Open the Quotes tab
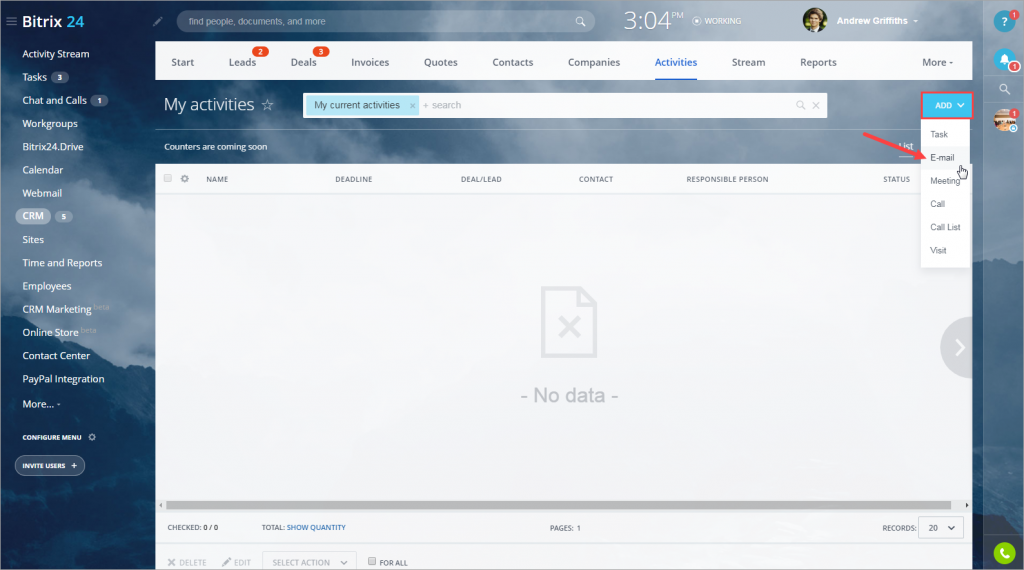The height and width of the screenshot is (570, 1024). (x=441, y=63)
